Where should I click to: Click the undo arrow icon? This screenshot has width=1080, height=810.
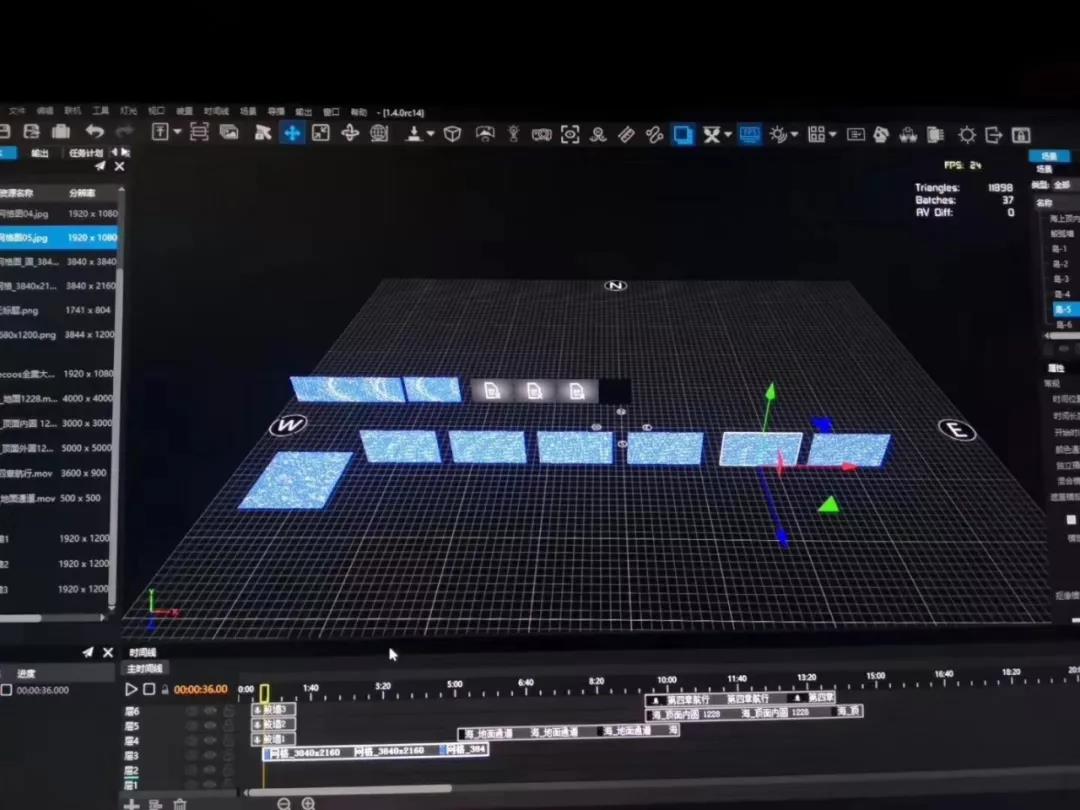[x=94, y=132]
